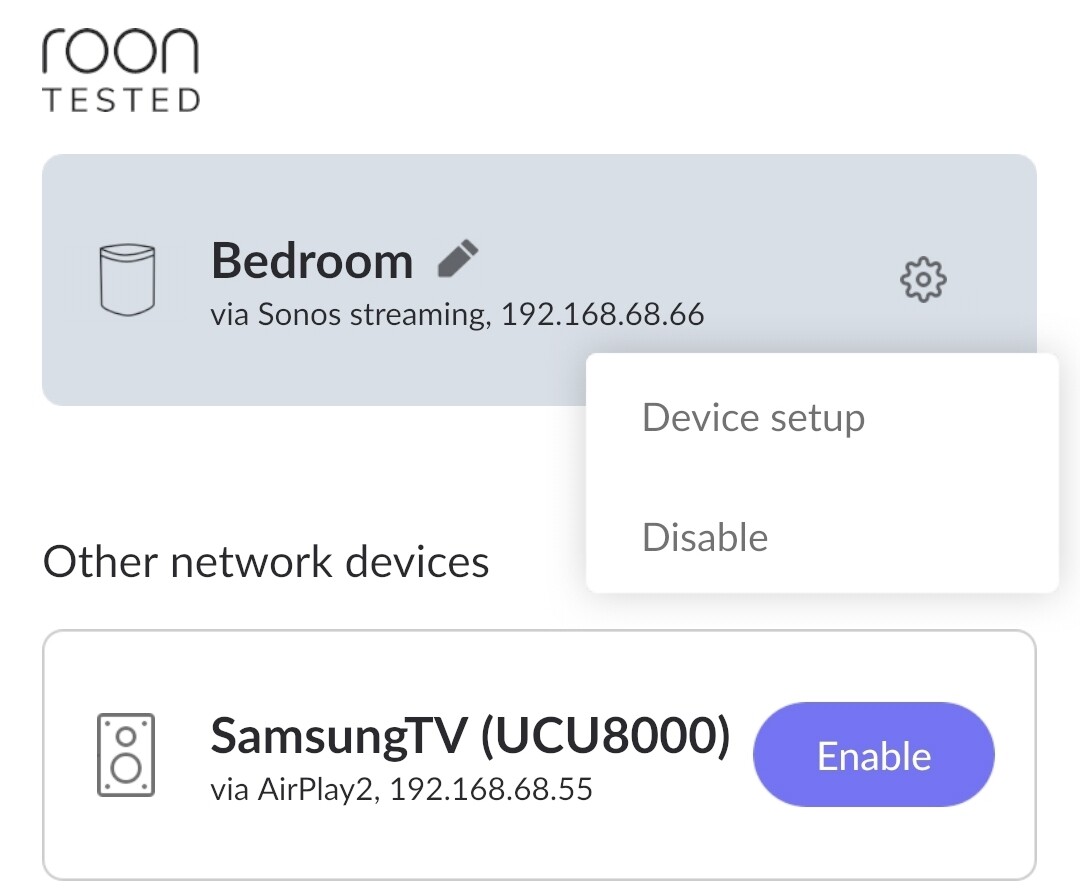Click the TESTED label under the logo
1080x888 pixels.
(x=120, y=101)
